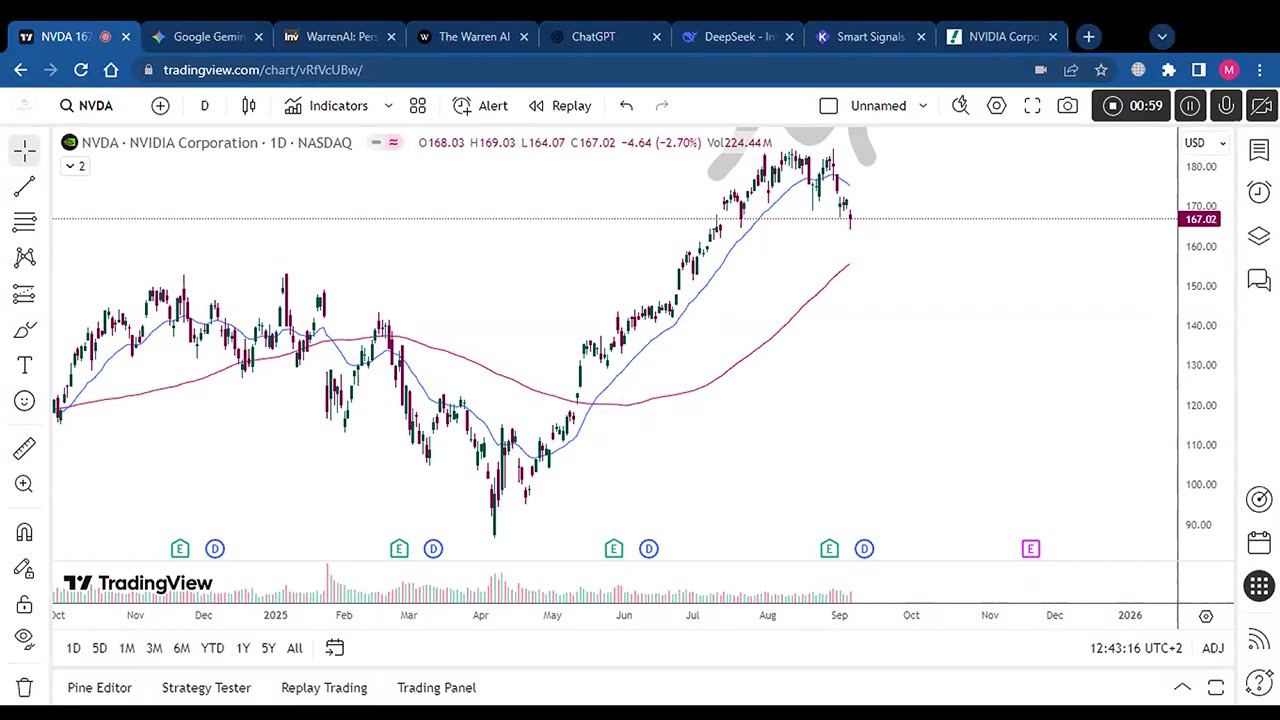Start bar Replay mode
1280x720 pixels.
[x=560, y=105]
